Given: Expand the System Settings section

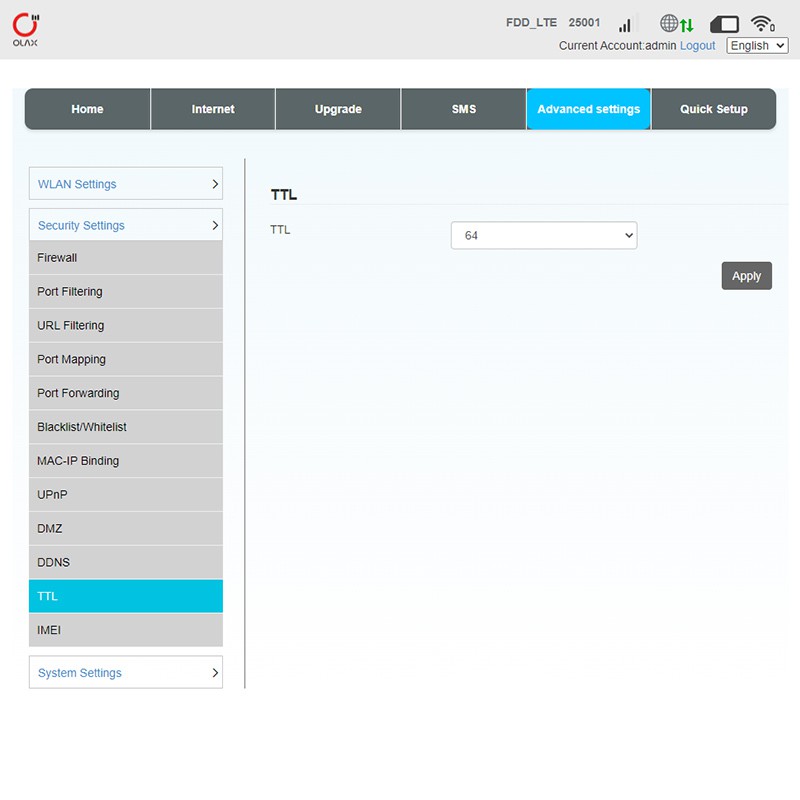Looking at the screenshot, I should point(125,673).
